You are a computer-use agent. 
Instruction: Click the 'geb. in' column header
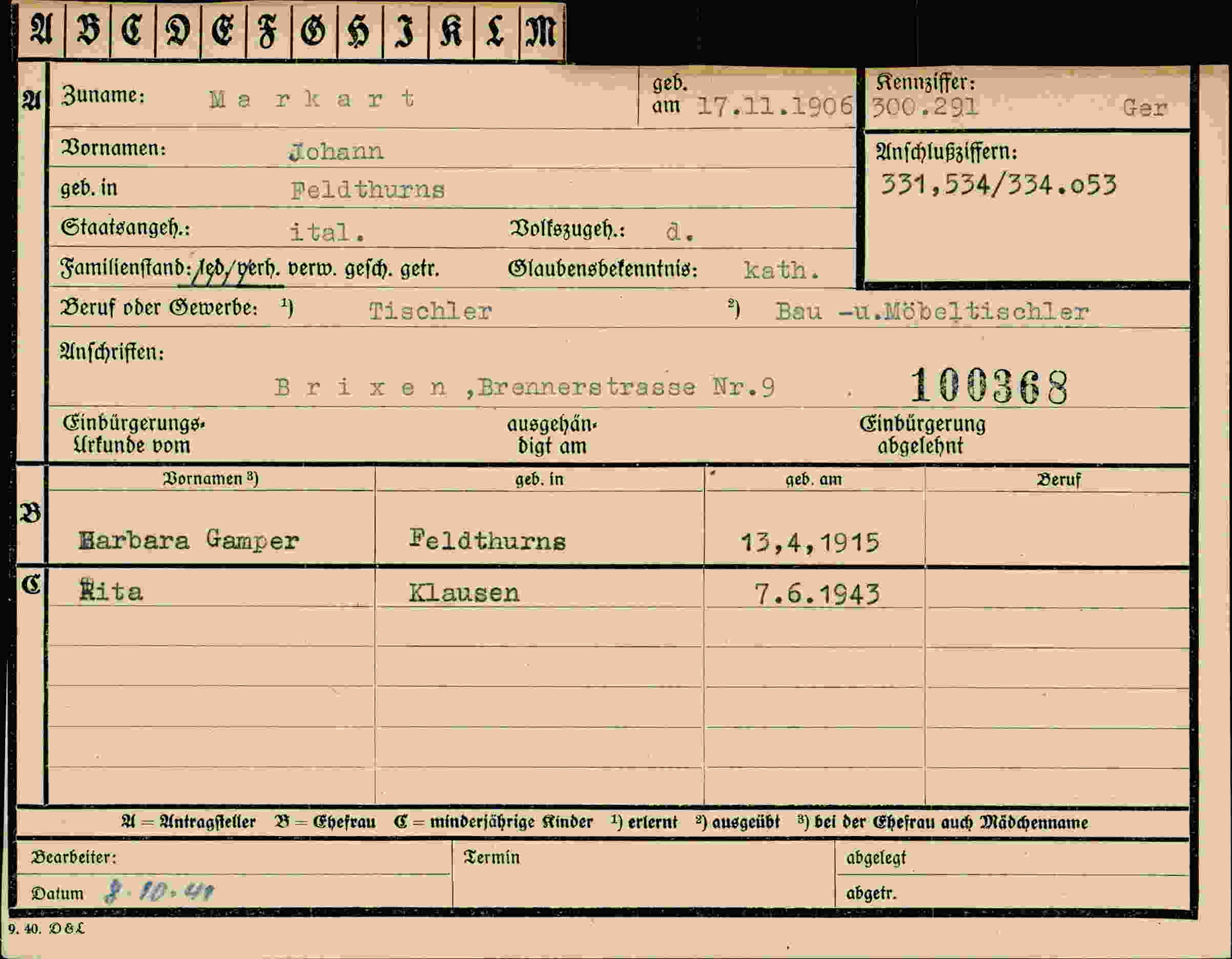(539, 479)
